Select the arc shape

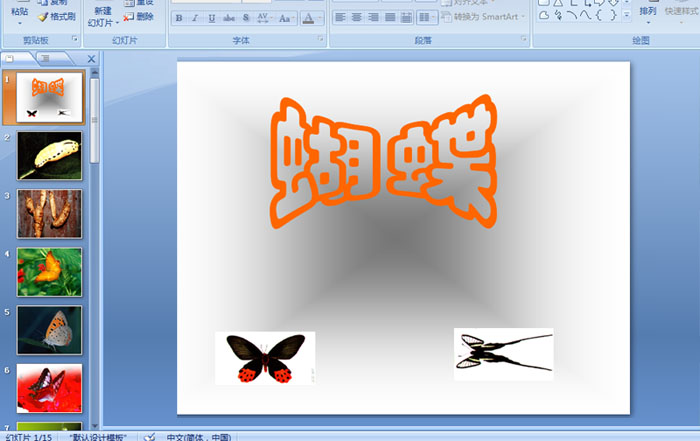(x=572, y=16)
